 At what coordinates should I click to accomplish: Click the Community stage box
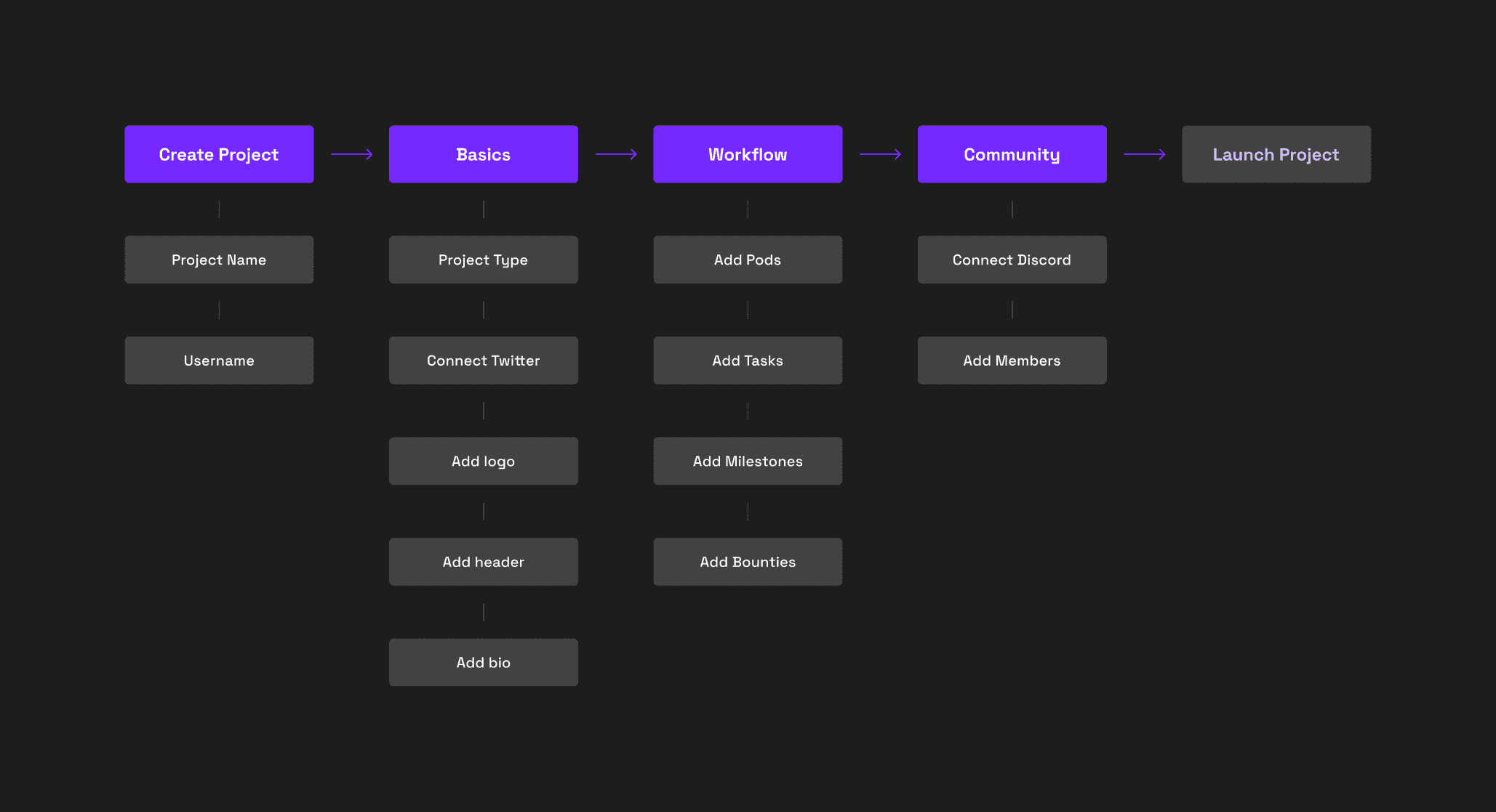(1012, 154)
